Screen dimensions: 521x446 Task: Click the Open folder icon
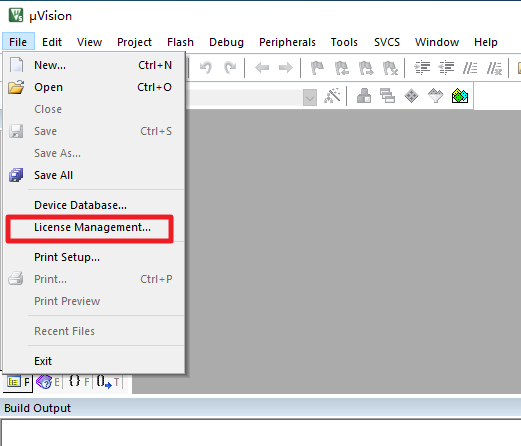[x=16, y=87]
